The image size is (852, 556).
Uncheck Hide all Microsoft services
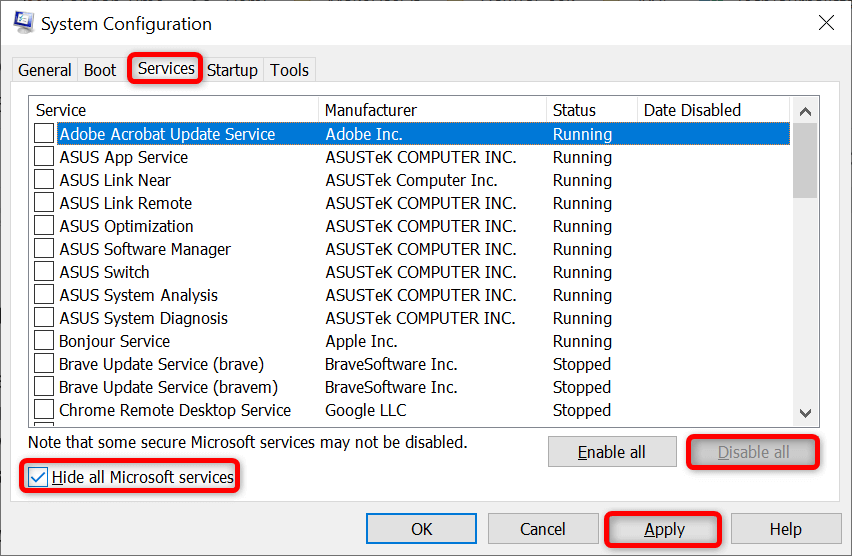click(x=38, y=477)
